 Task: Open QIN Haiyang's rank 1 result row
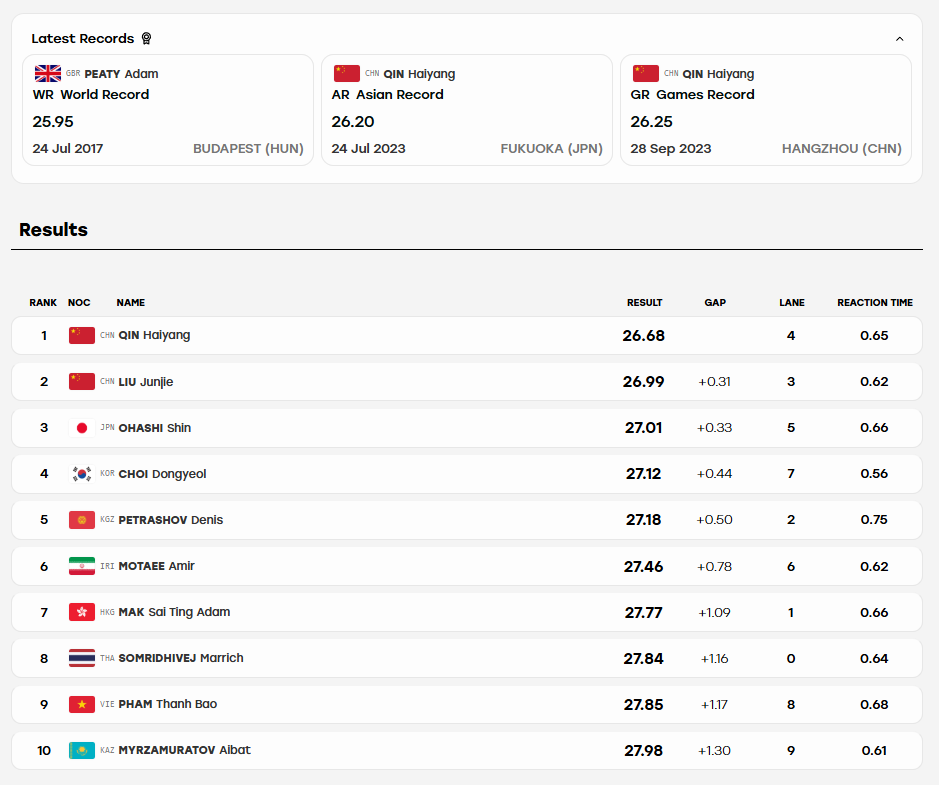coord(467,336)
